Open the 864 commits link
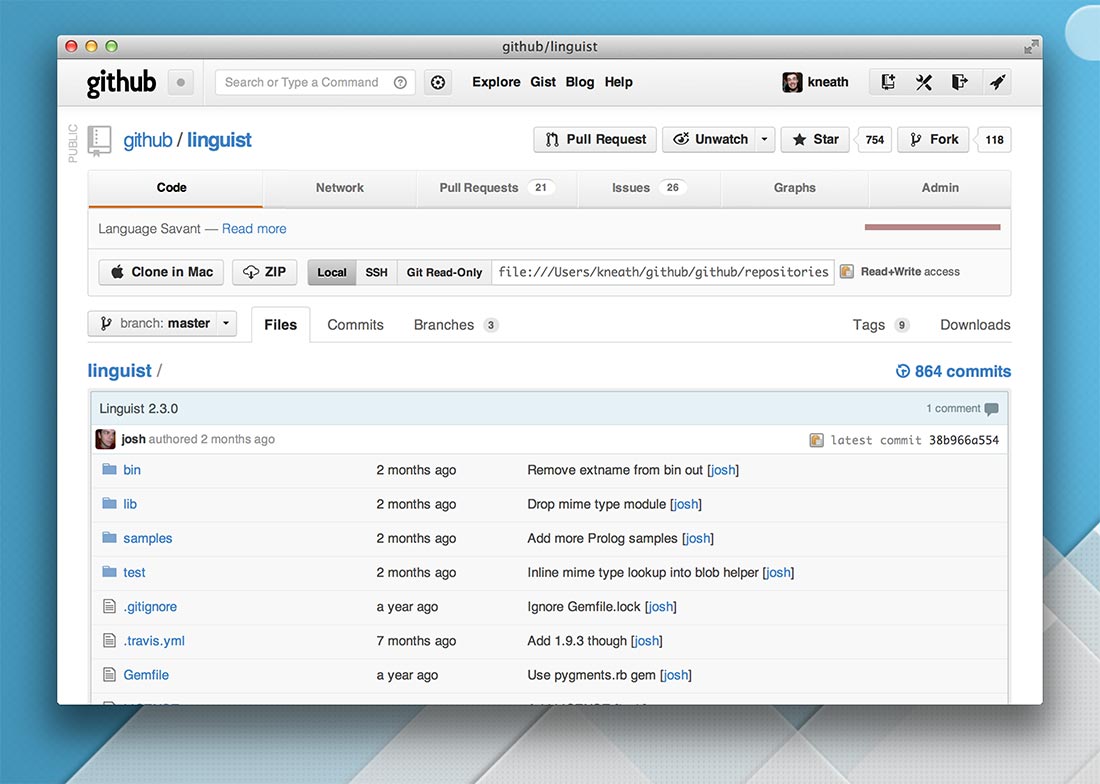The height and width of the screenshot is (784, 1100). [953, 371]
